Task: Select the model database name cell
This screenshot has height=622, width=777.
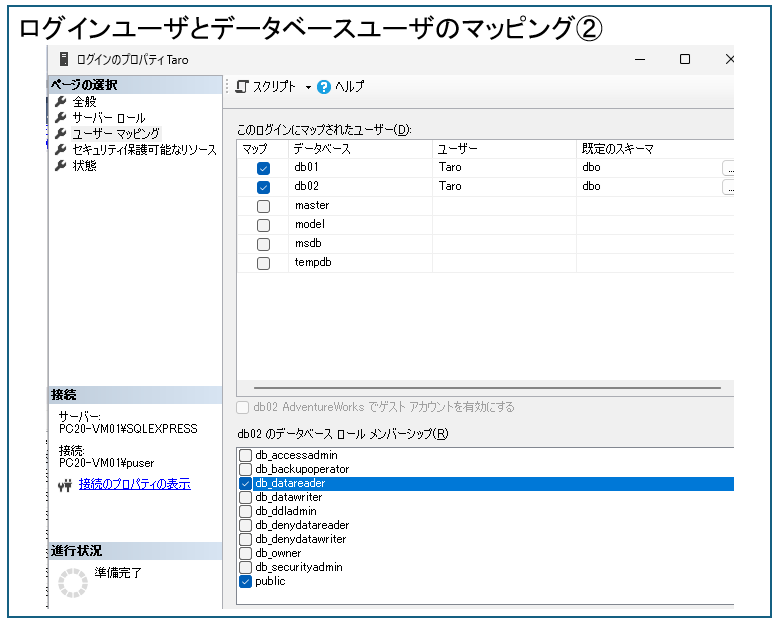Action: coord(360,225)
